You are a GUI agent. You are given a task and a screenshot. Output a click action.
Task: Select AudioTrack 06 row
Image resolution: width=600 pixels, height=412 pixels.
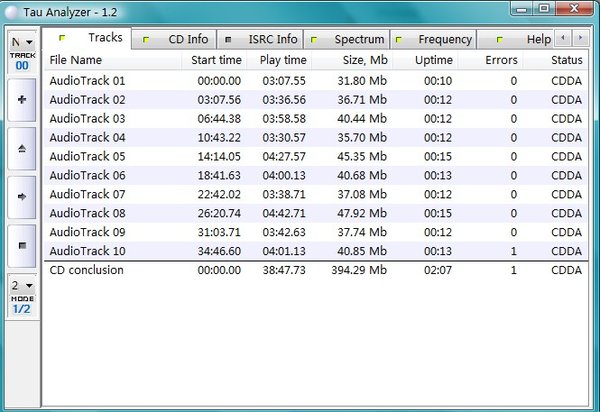[x=316, y=175]
